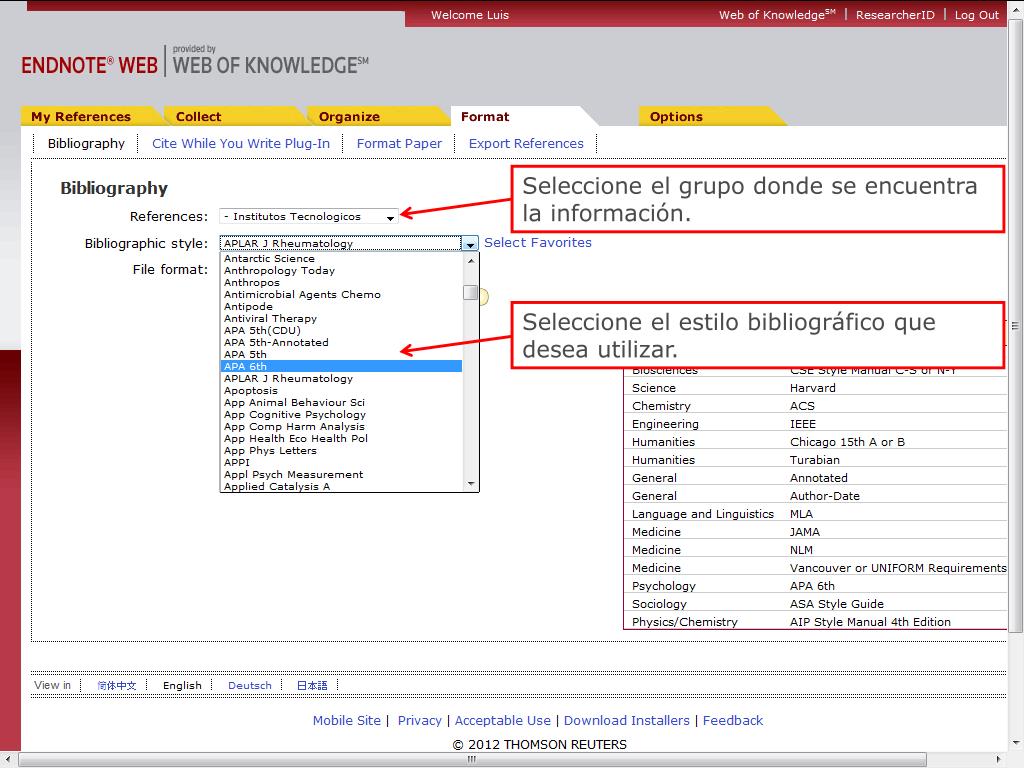Click the style list scroll-down arrow

pos(470,484)
